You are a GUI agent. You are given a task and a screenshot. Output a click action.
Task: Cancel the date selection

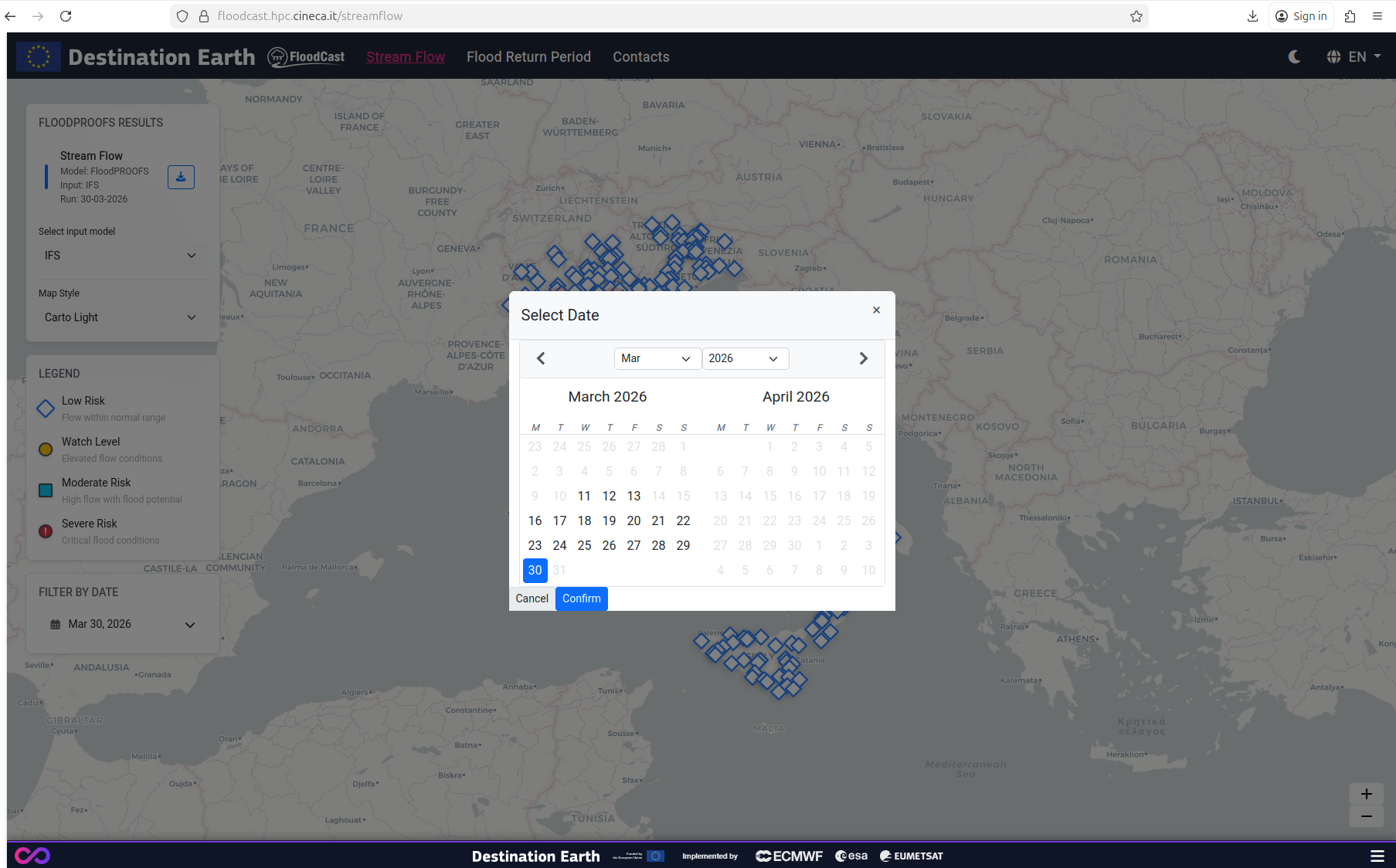532,598
